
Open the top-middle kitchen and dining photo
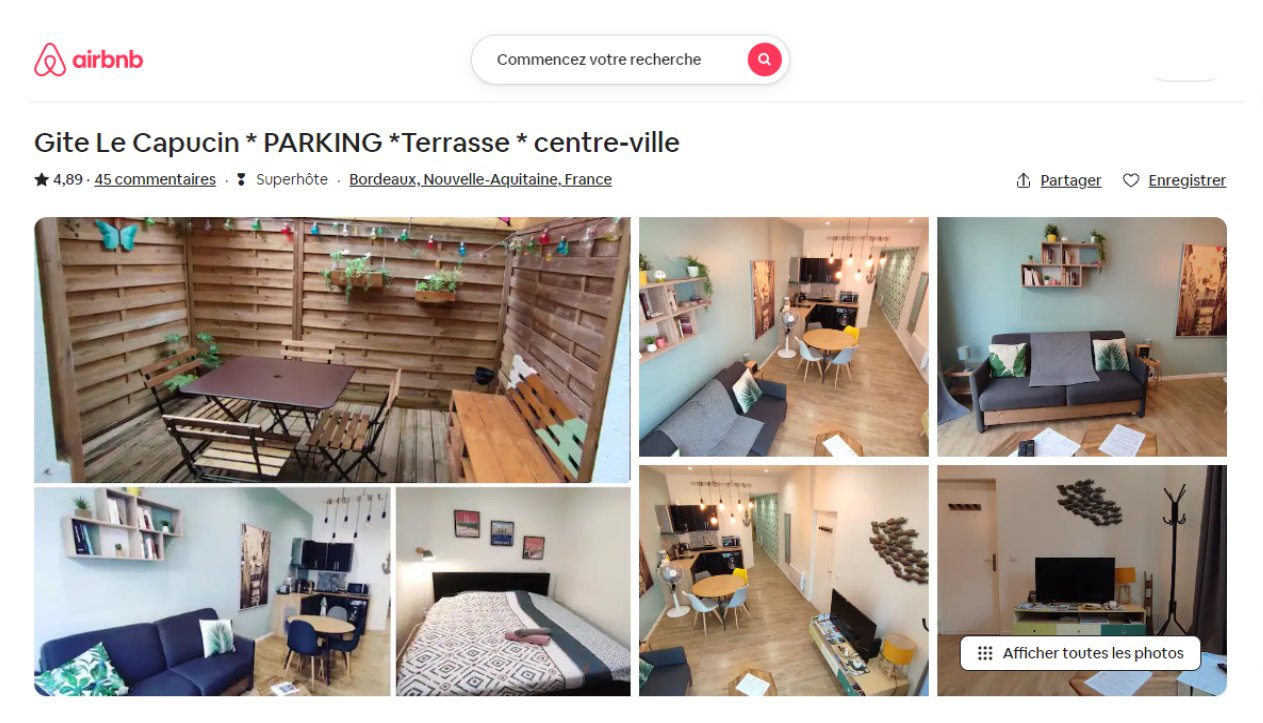[x=784, y=337]
